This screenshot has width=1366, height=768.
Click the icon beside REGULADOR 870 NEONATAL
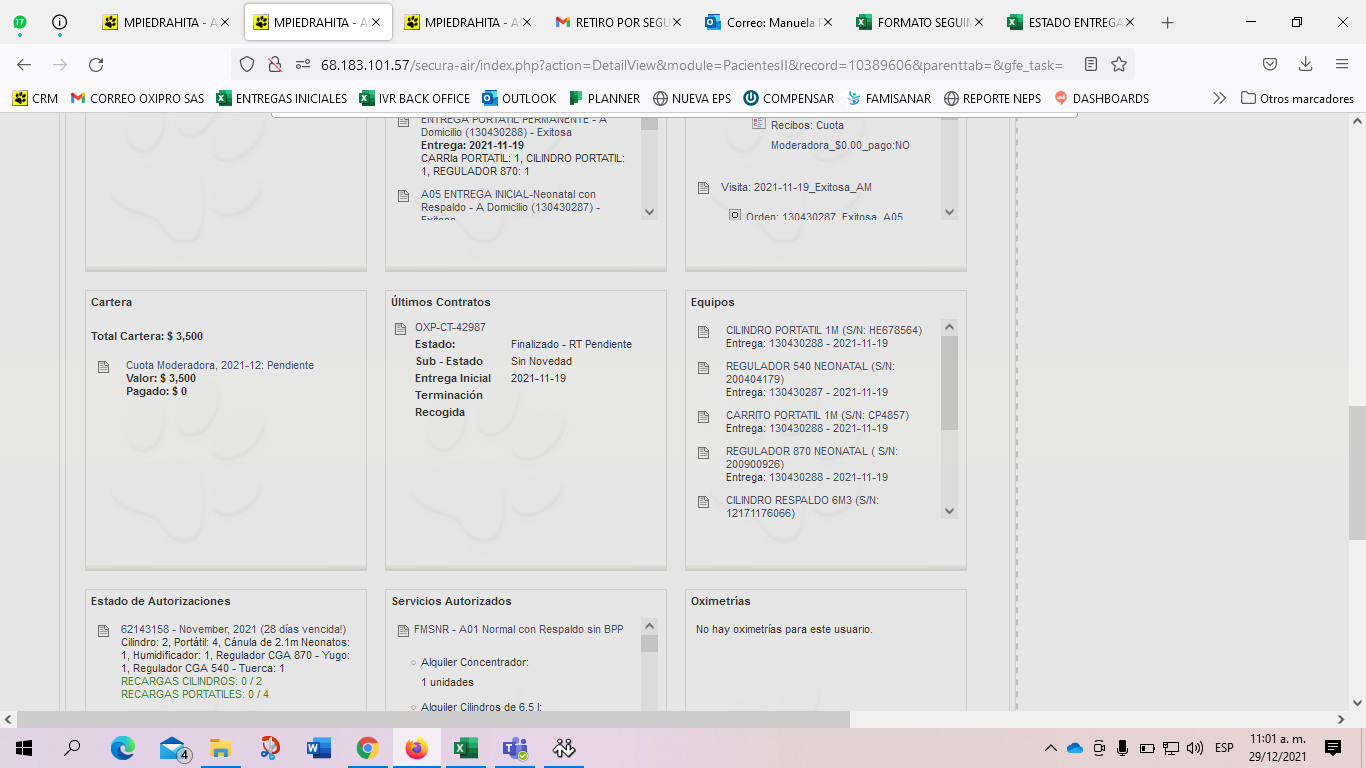click(704, 453)
